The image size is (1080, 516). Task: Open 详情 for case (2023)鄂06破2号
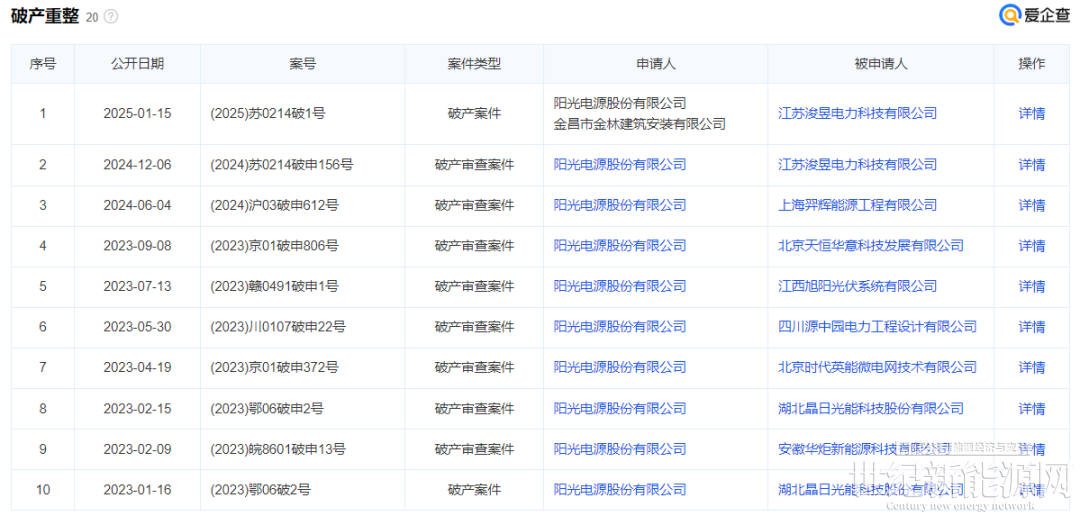tap(1031, 490)
